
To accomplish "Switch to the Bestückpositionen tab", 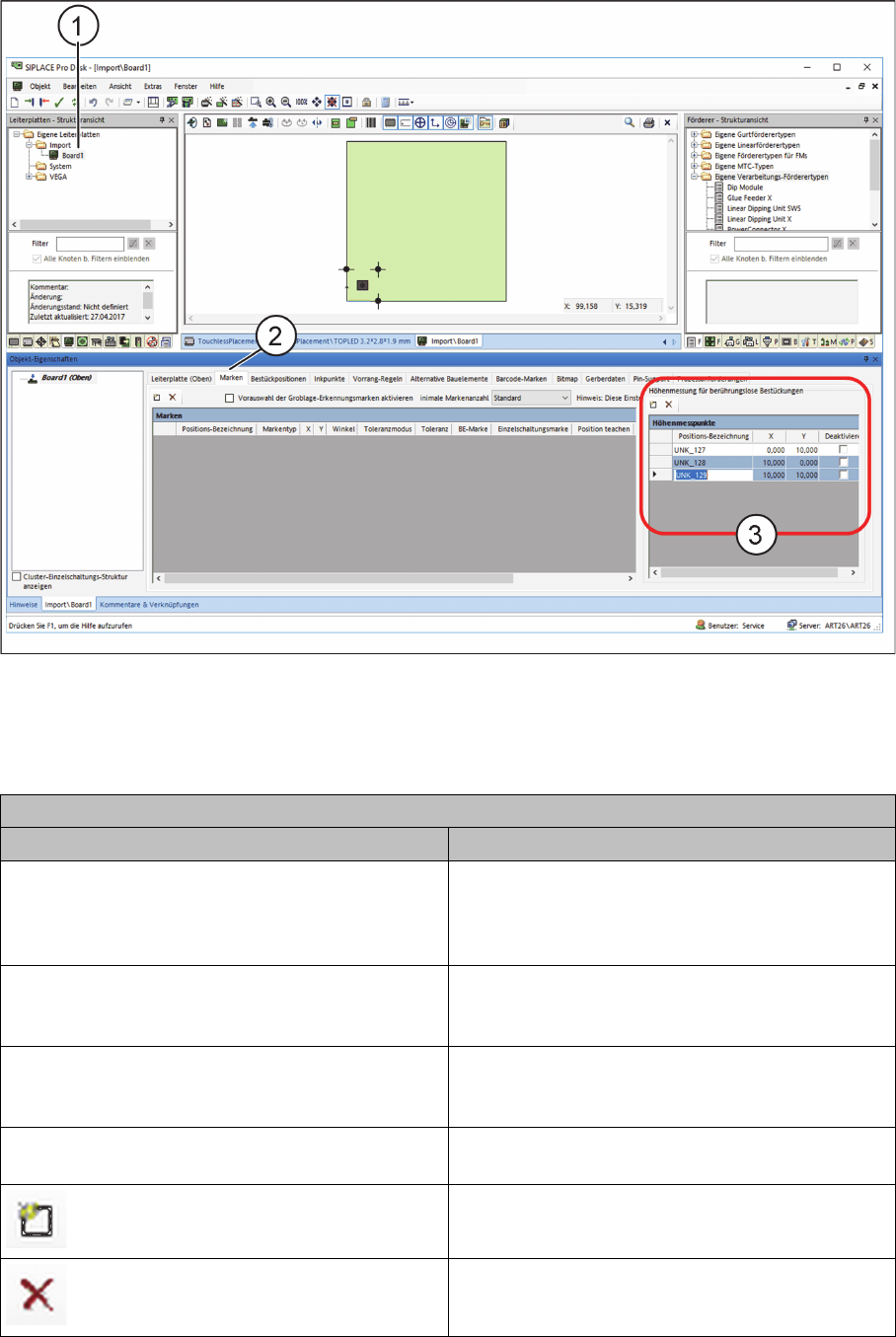I will 278,379.
